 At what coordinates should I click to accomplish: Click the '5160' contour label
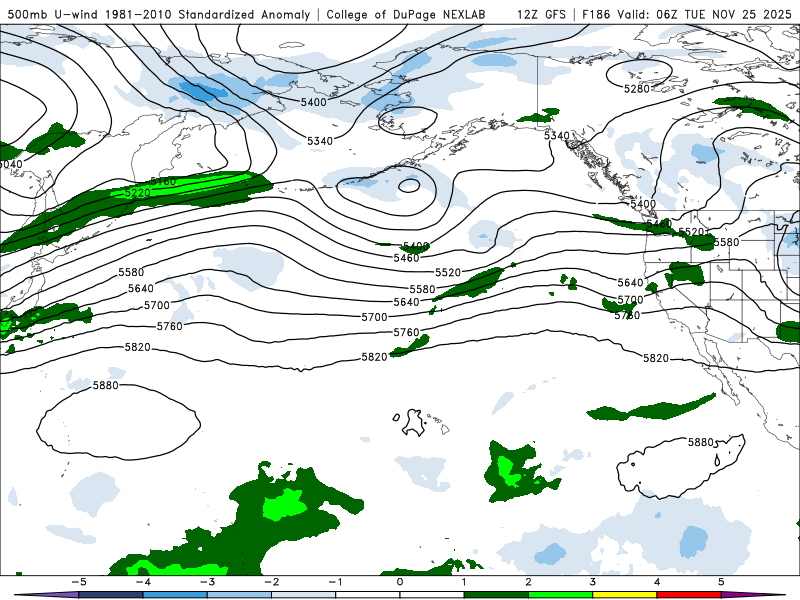(x=163, y=181)
